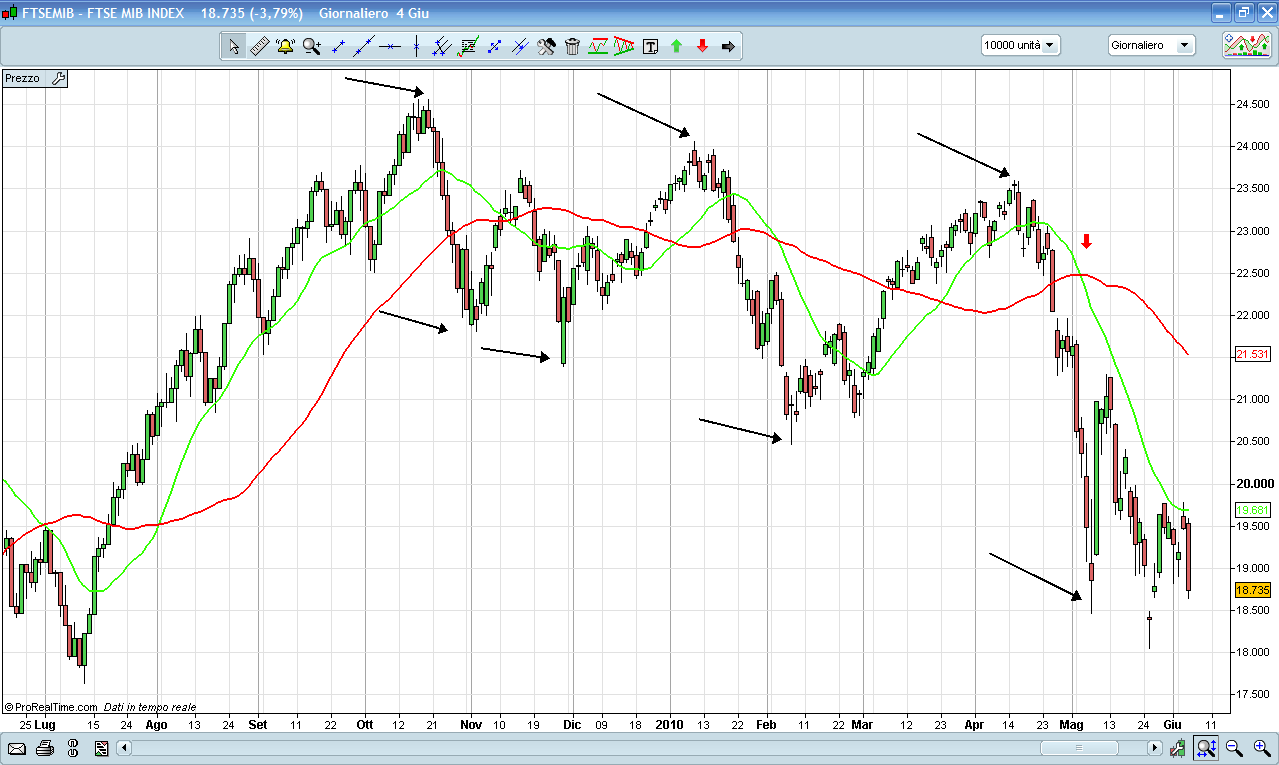
Task: Click the horizontal scrollbar left arrow
Action: (x=124, y=748)
